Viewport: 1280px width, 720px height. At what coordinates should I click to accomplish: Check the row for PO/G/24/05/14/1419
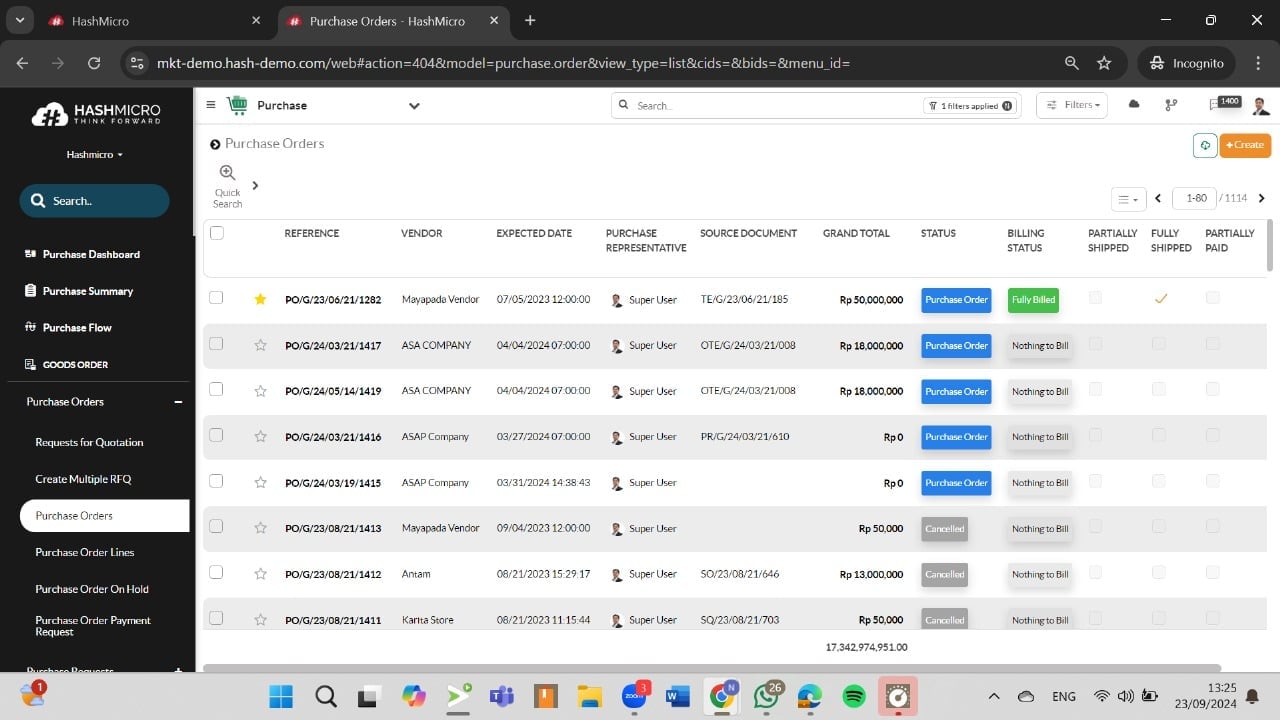point(216,390)
